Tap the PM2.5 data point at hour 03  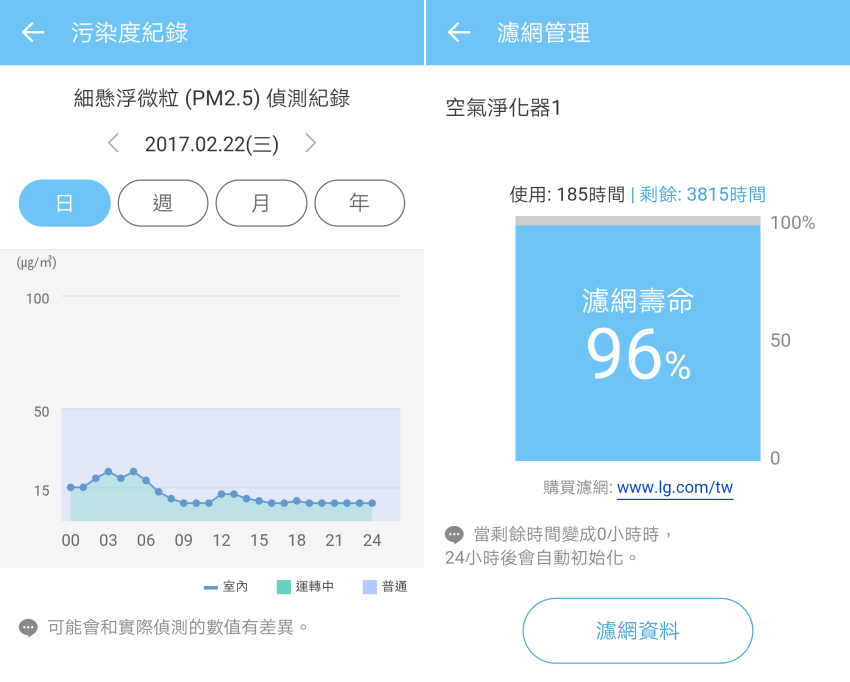(108, 471)
